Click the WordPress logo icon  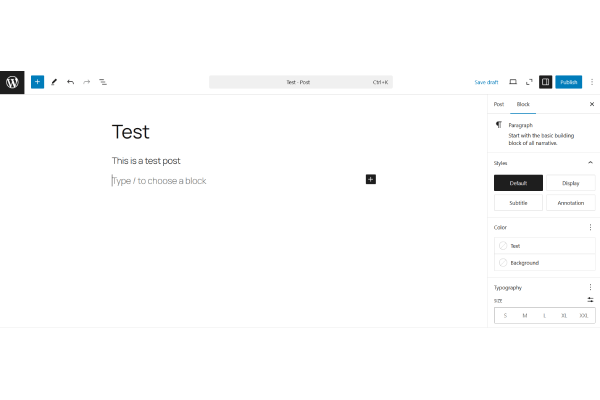12,82
